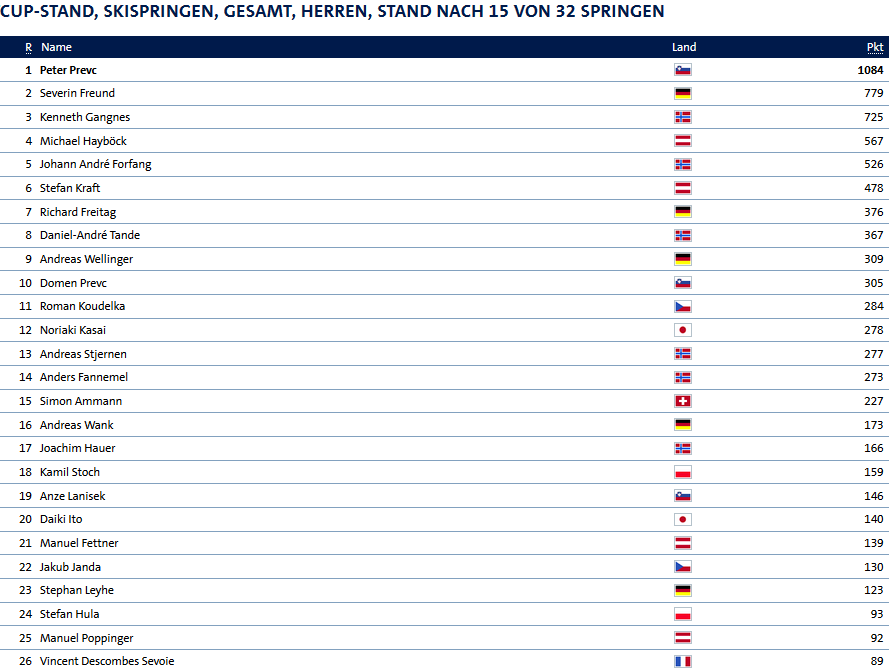Click the Swiss flag beside Simon Ammann
Image resolution: width=890 pixels, height=671 pixels.
tap(682, 401)
